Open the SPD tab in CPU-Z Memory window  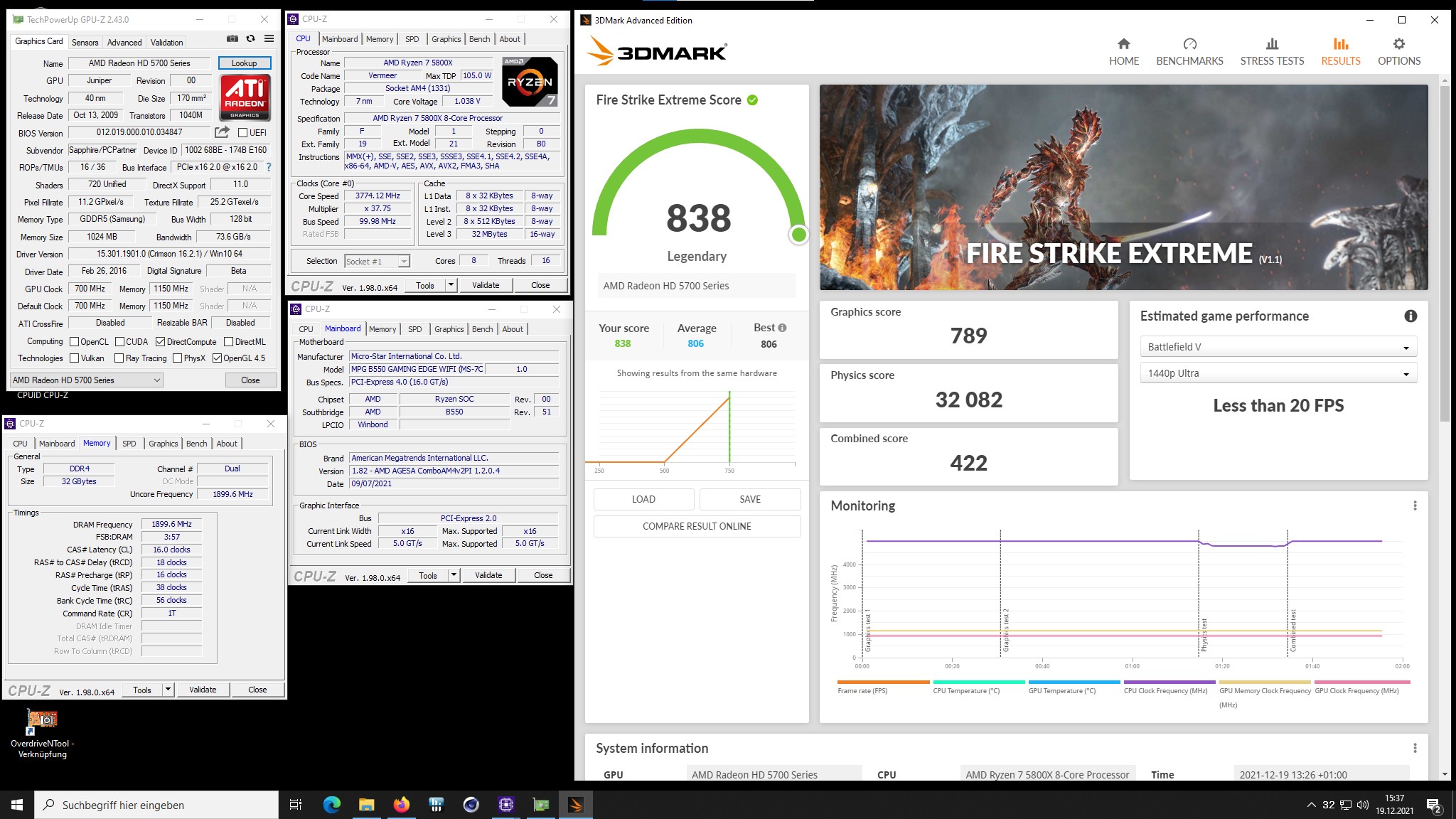pyautogui.click(x=129, y=444)
